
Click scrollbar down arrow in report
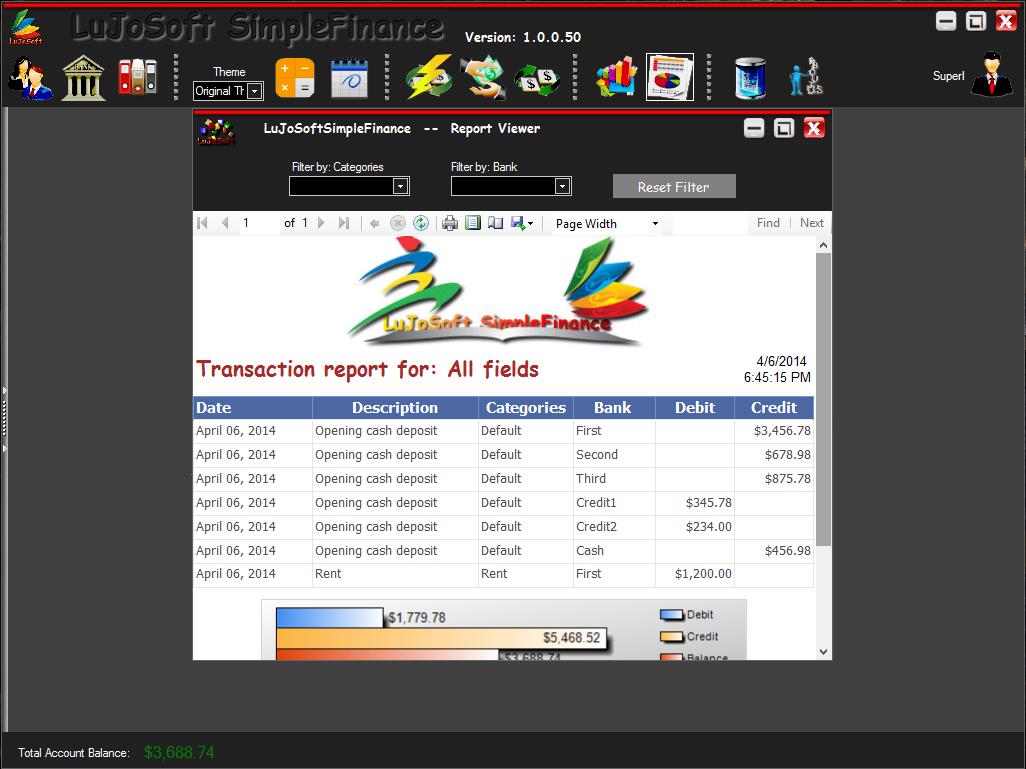coord(823,652)
